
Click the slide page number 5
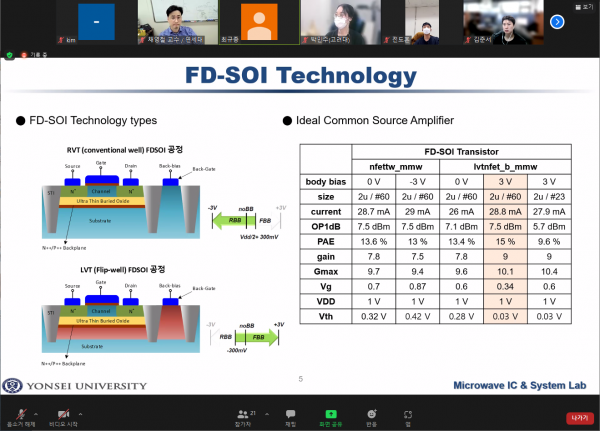(301, 379)
